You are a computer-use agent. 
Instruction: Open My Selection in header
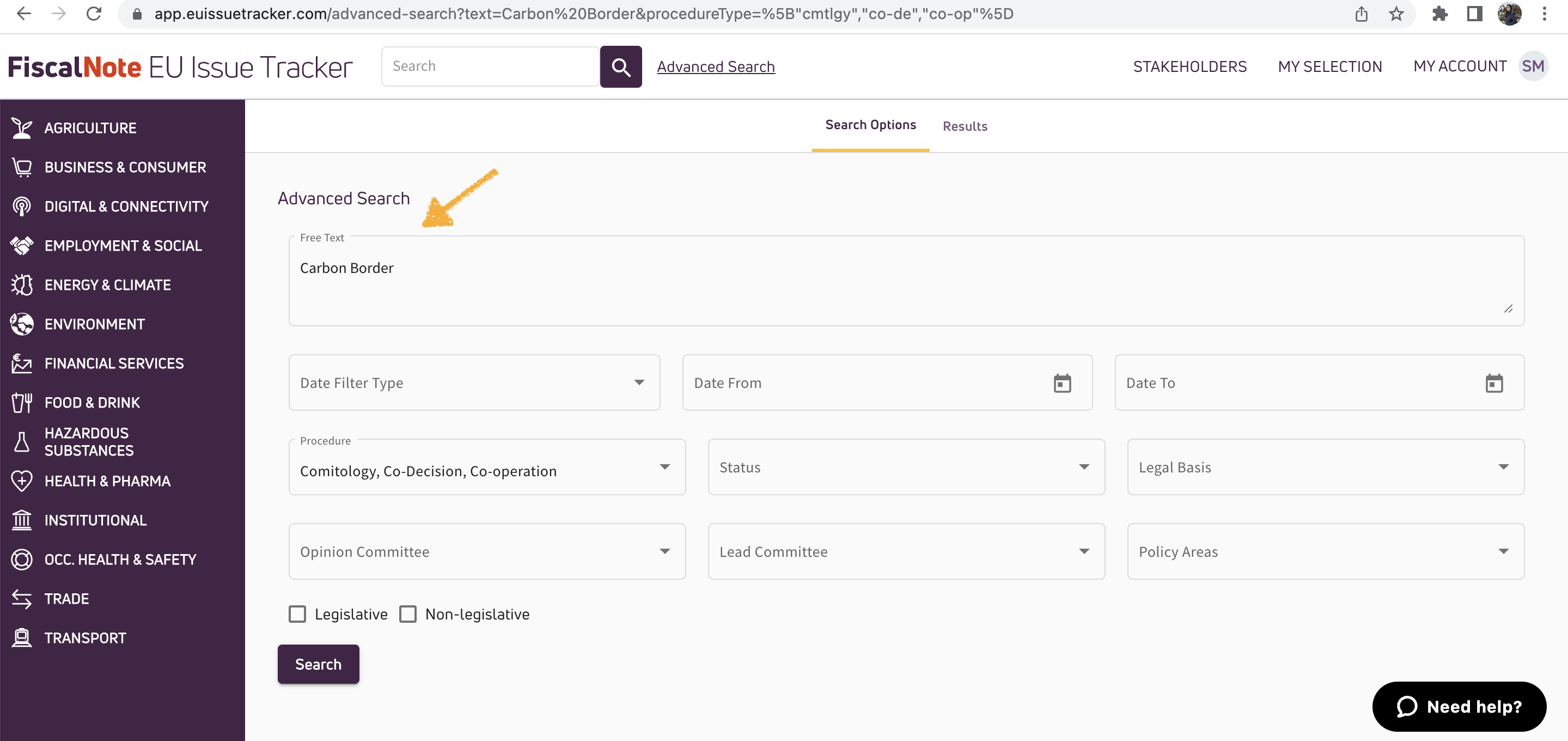tap(1330, 66)
